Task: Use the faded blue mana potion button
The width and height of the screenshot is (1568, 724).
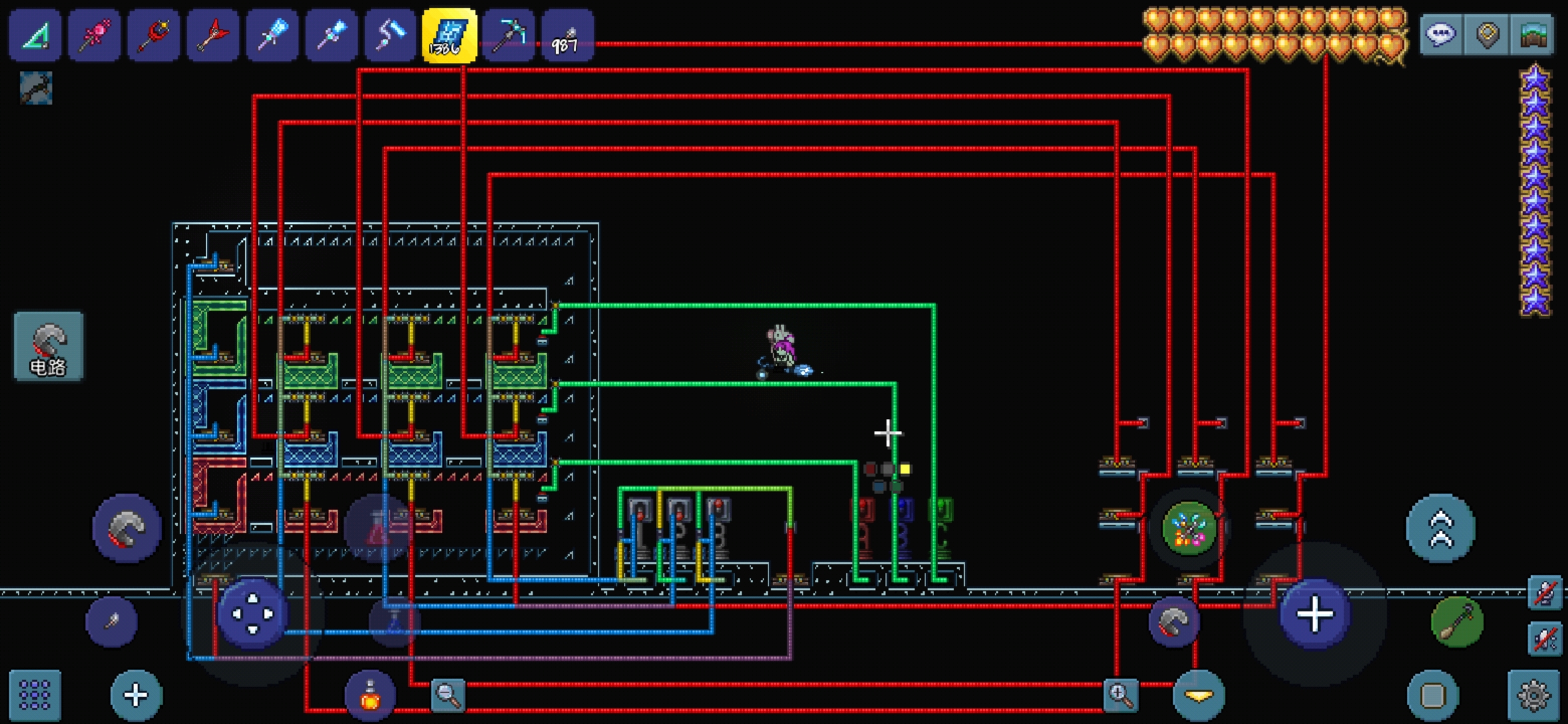Action: point(395,622)
